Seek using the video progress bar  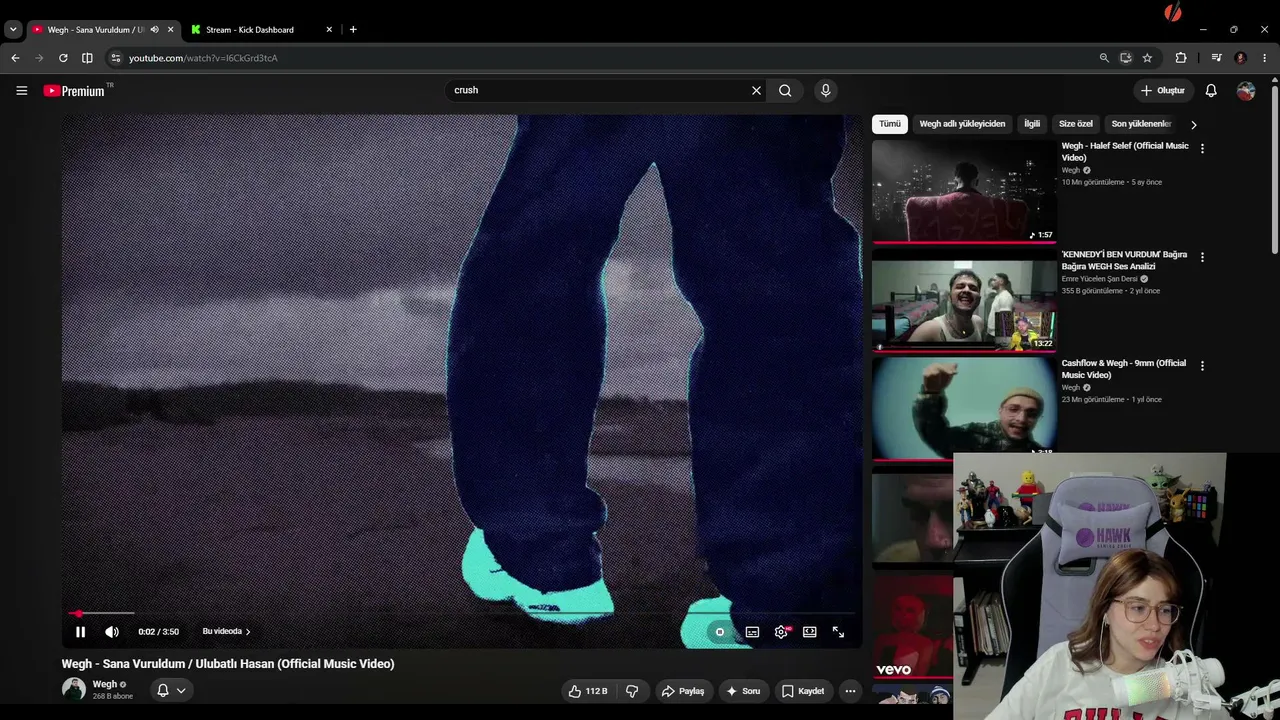[x=462, y=613]
